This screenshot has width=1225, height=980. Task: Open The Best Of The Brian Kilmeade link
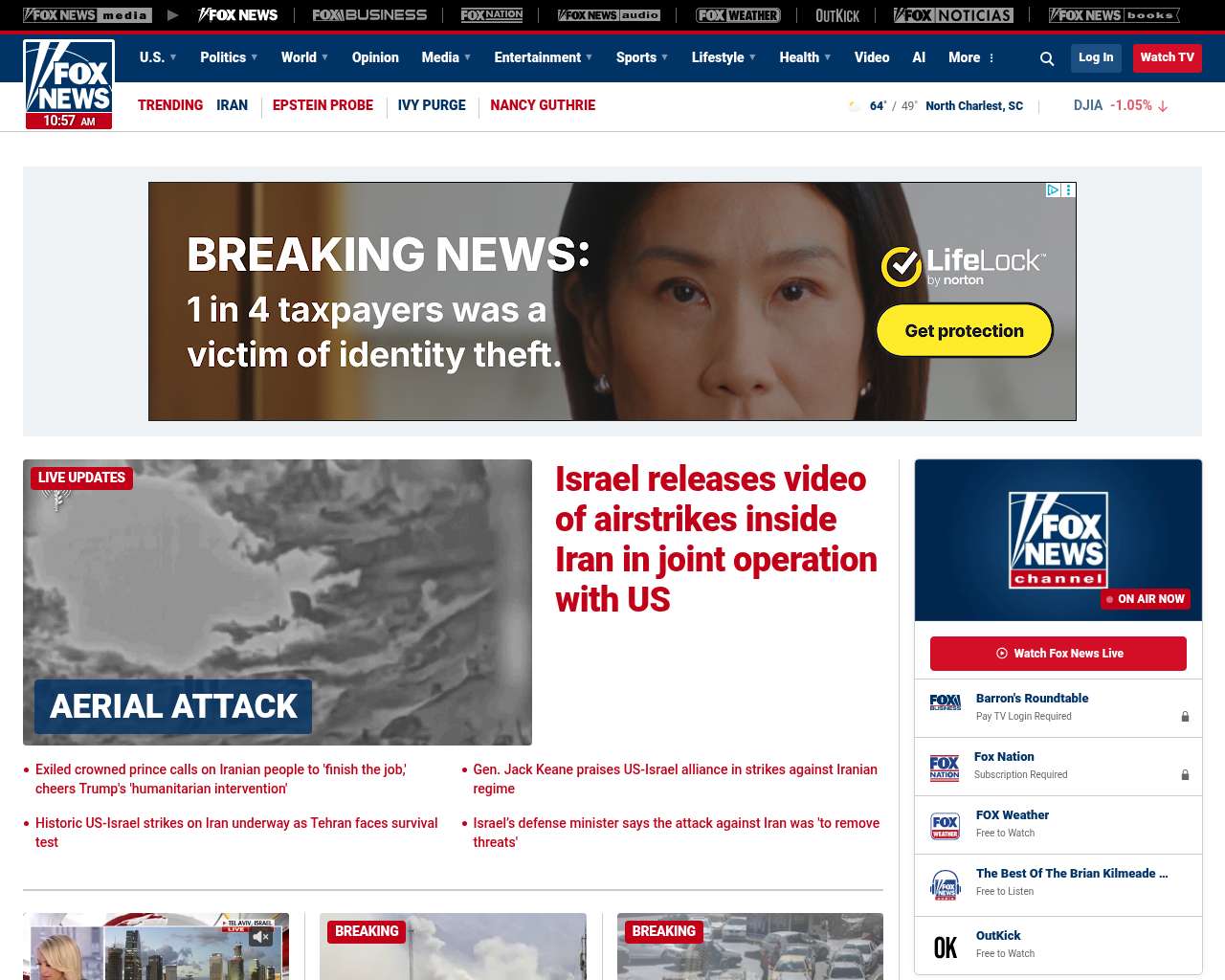tap(1072, 874)
